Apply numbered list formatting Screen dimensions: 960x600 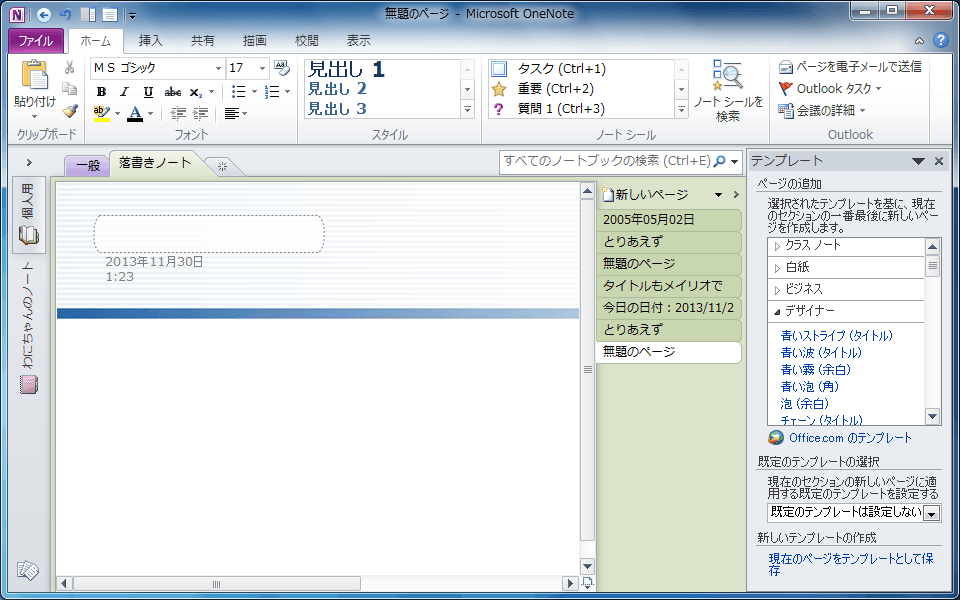click(272, 92)
